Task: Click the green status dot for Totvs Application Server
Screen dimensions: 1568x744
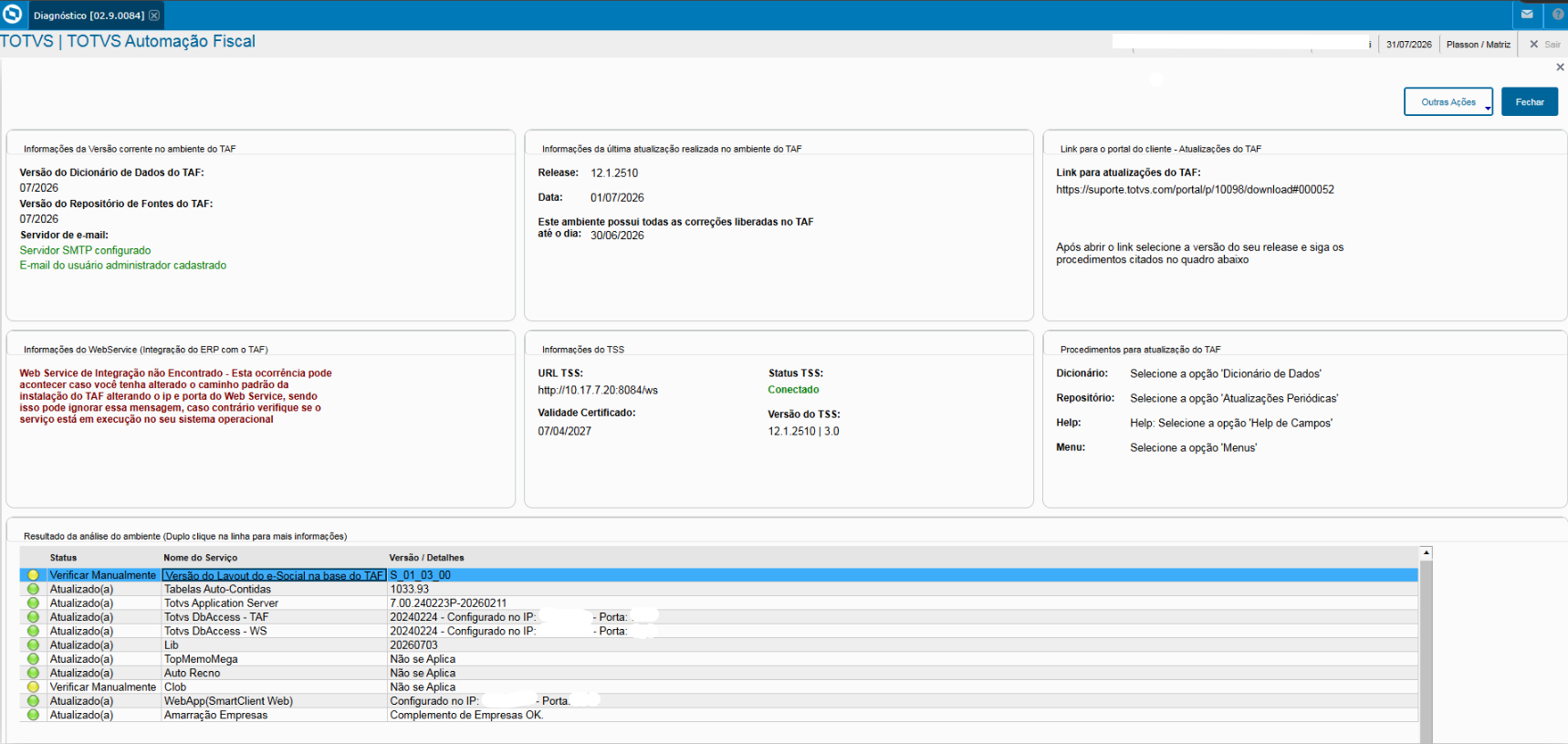Action: pyautogui.click(x=34, y=603)
